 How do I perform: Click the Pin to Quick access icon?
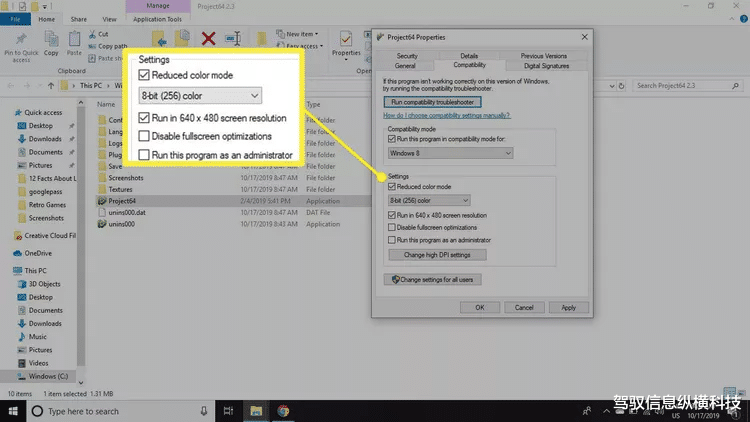tap(21, 40)
